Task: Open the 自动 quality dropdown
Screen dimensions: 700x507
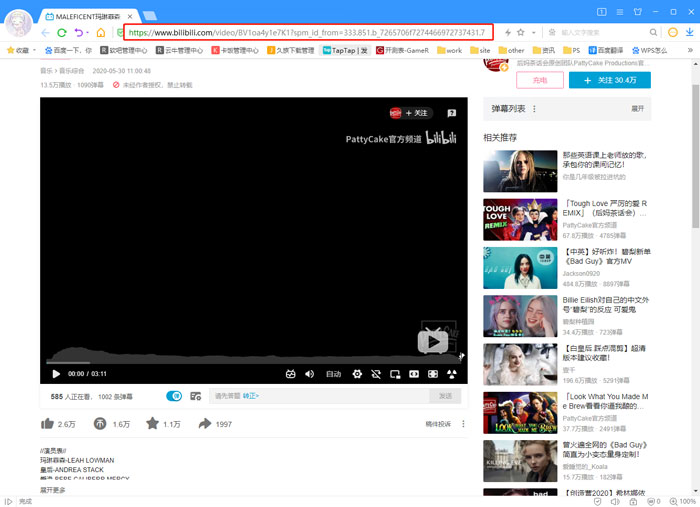Action: pos(333,374)
